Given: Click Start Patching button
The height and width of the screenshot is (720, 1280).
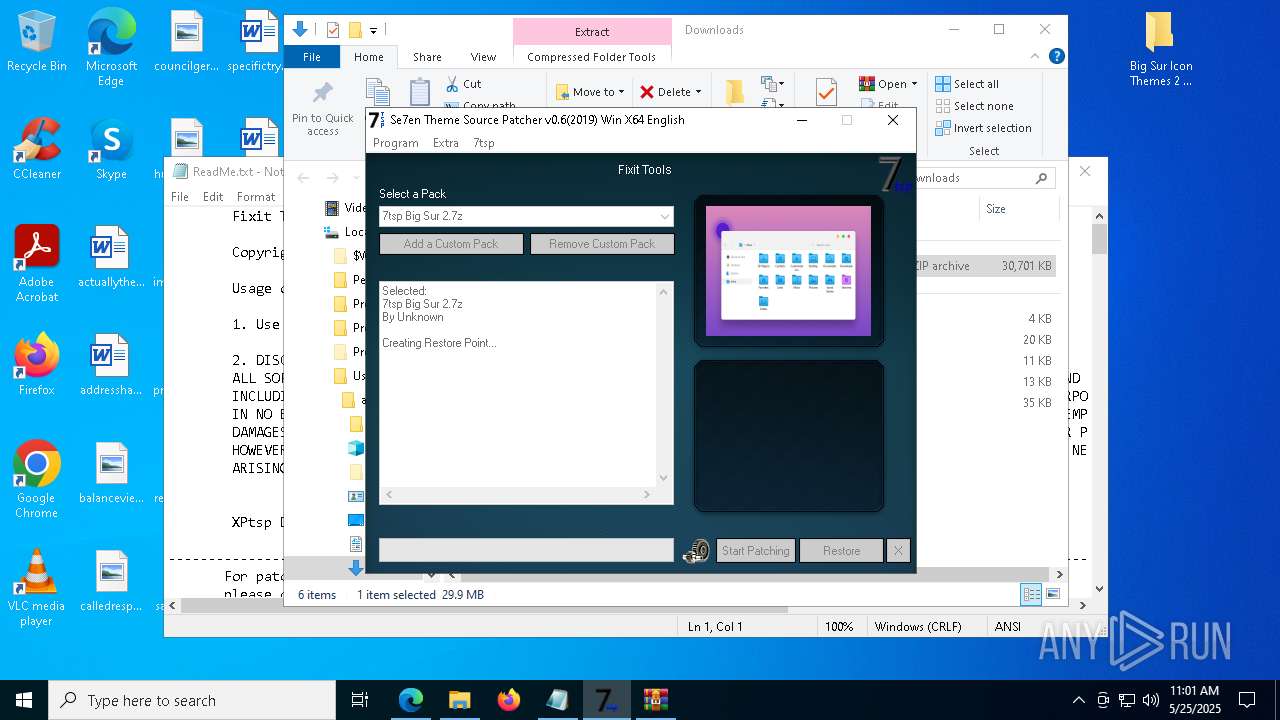Looking at the screenshot, I should (x=755, y=551).
